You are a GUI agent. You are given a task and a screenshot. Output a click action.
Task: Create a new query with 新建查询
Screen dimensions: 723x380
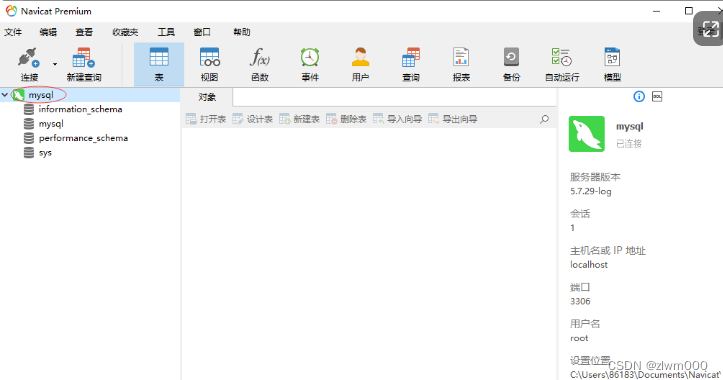click(84, 65)
